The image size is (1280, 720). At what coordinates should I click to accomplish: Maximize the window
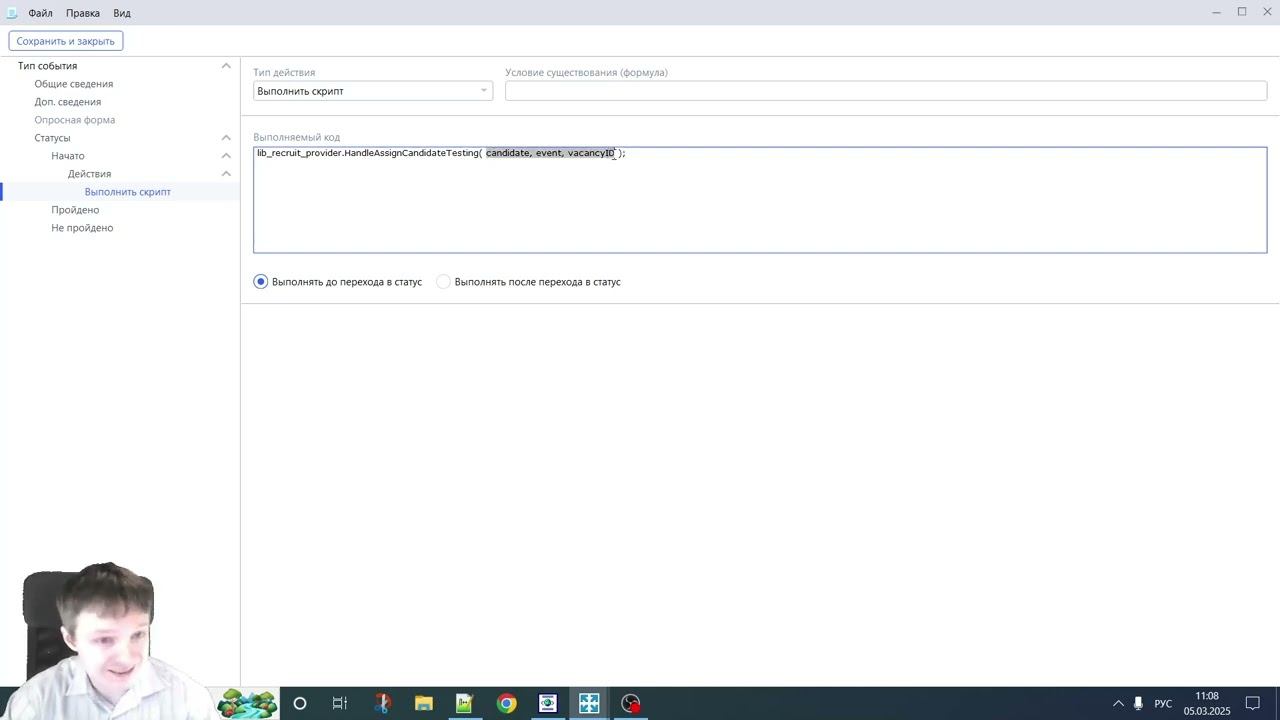pyautogui.click(x=1242, y=12)
